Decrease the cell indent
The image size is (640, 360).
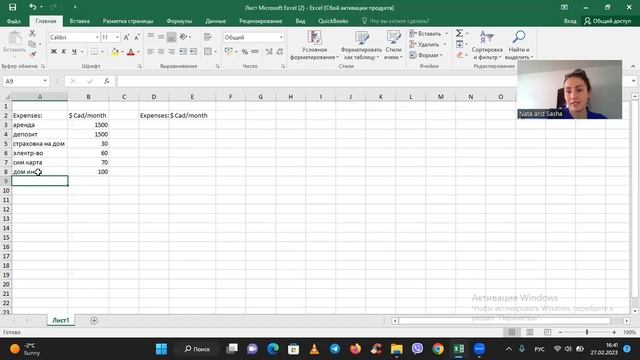click(183, 51)
